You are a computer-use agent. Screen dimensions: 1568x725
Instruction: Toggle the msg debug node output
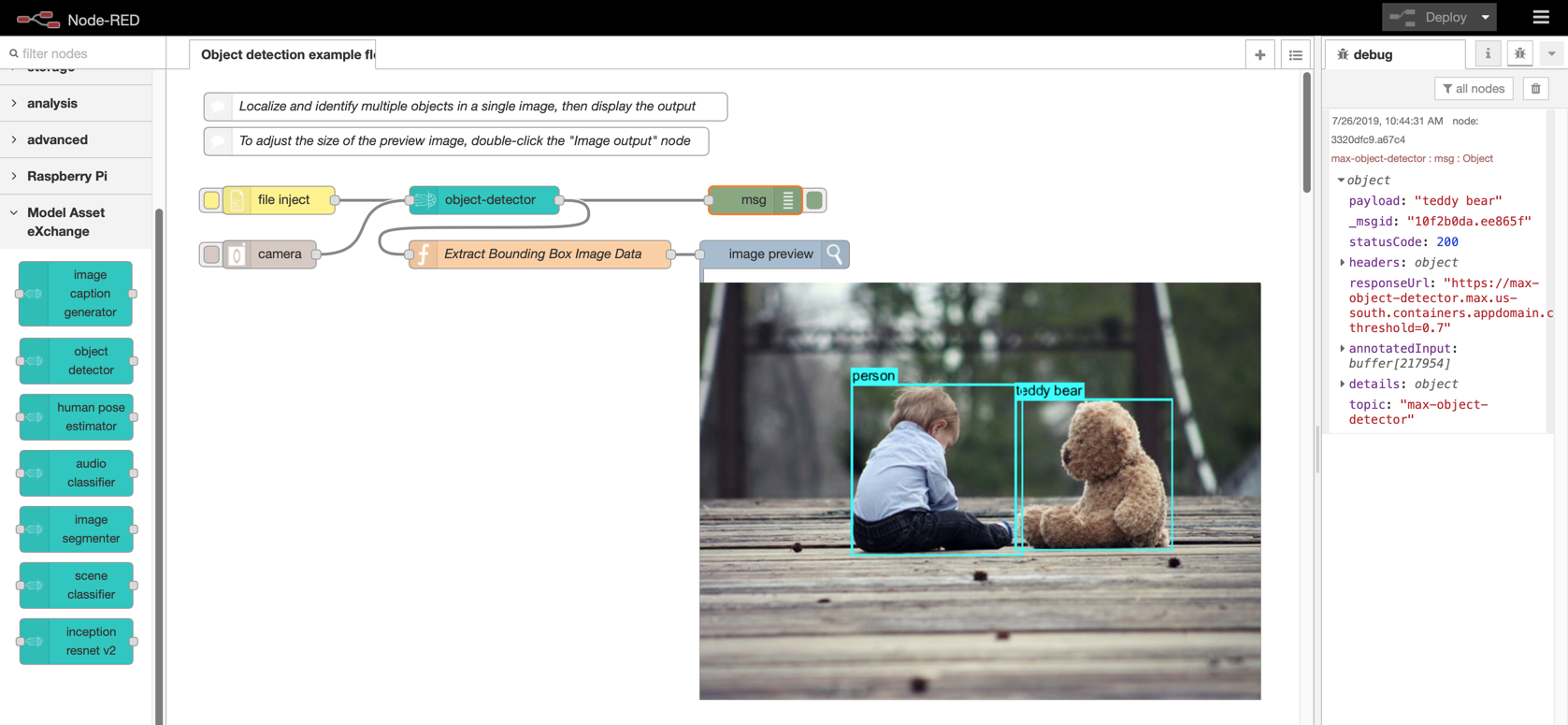(814, 200)
